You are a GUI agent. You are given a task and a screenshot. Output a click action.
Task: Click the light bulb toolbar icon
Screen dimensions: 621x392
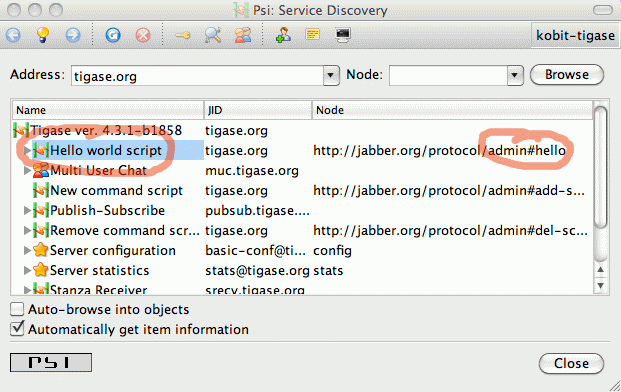click(43, 35)
